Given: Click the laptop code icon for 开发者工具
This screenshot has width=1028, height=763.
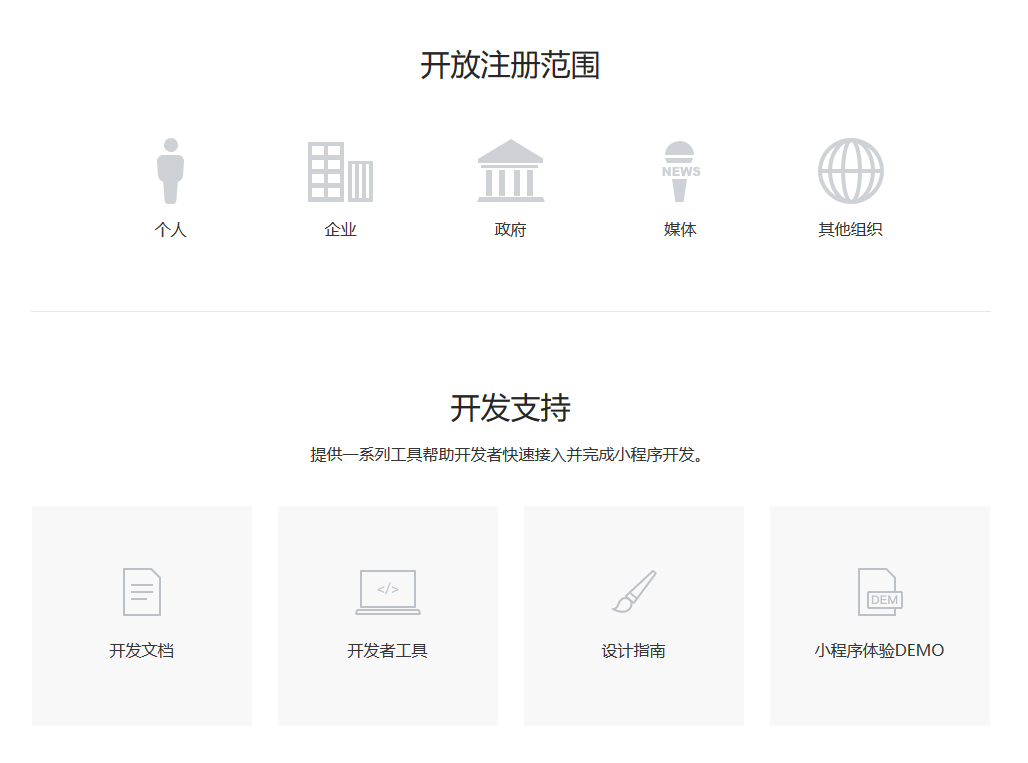Looking at the screenshot, I should [x=388, y=592].
